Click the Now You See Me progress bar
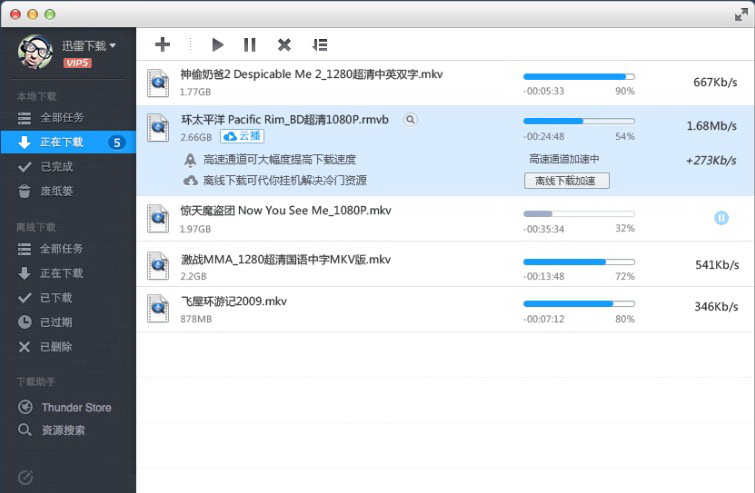This screenshot has width=755, height=493. (x=579, y=214)
